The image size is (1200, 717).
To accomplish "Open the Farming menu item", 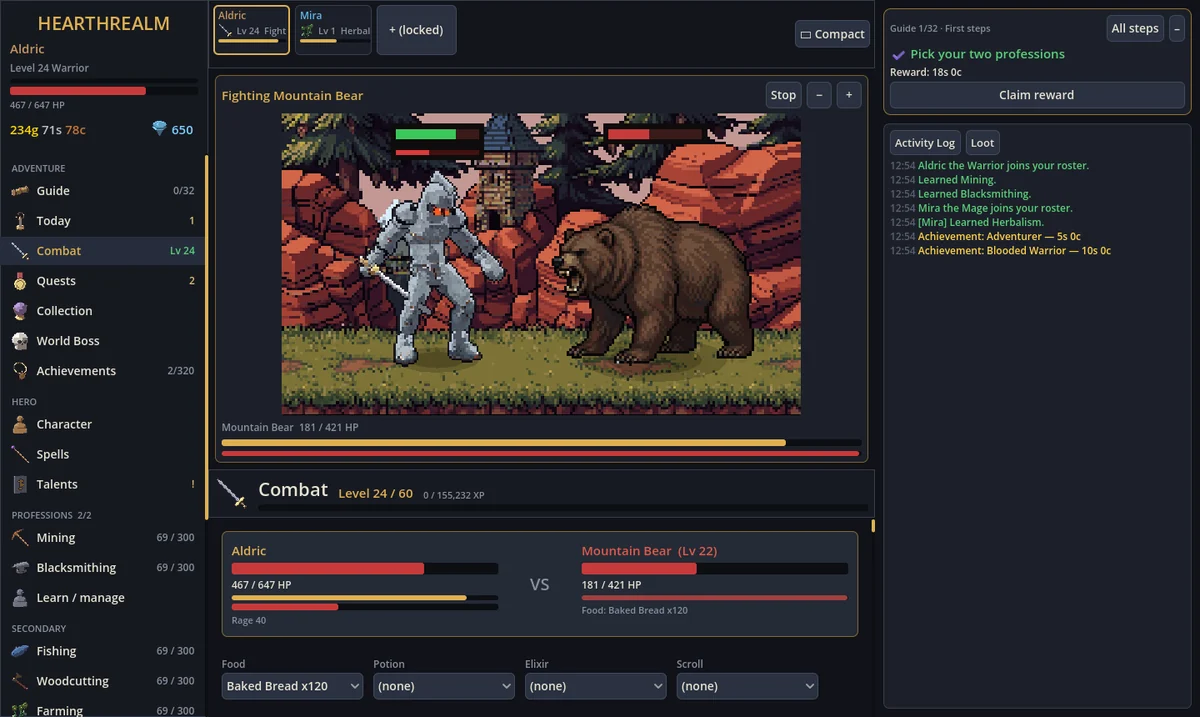I will tap(105, 708).
